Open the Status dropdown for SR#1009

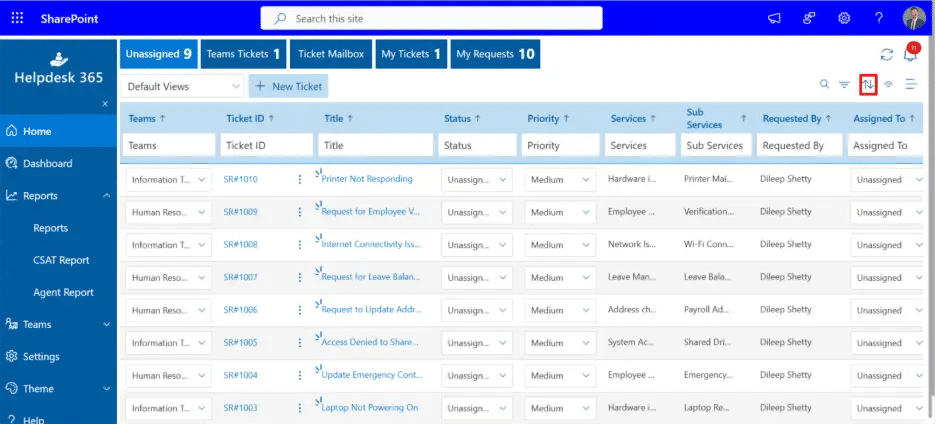477,213
